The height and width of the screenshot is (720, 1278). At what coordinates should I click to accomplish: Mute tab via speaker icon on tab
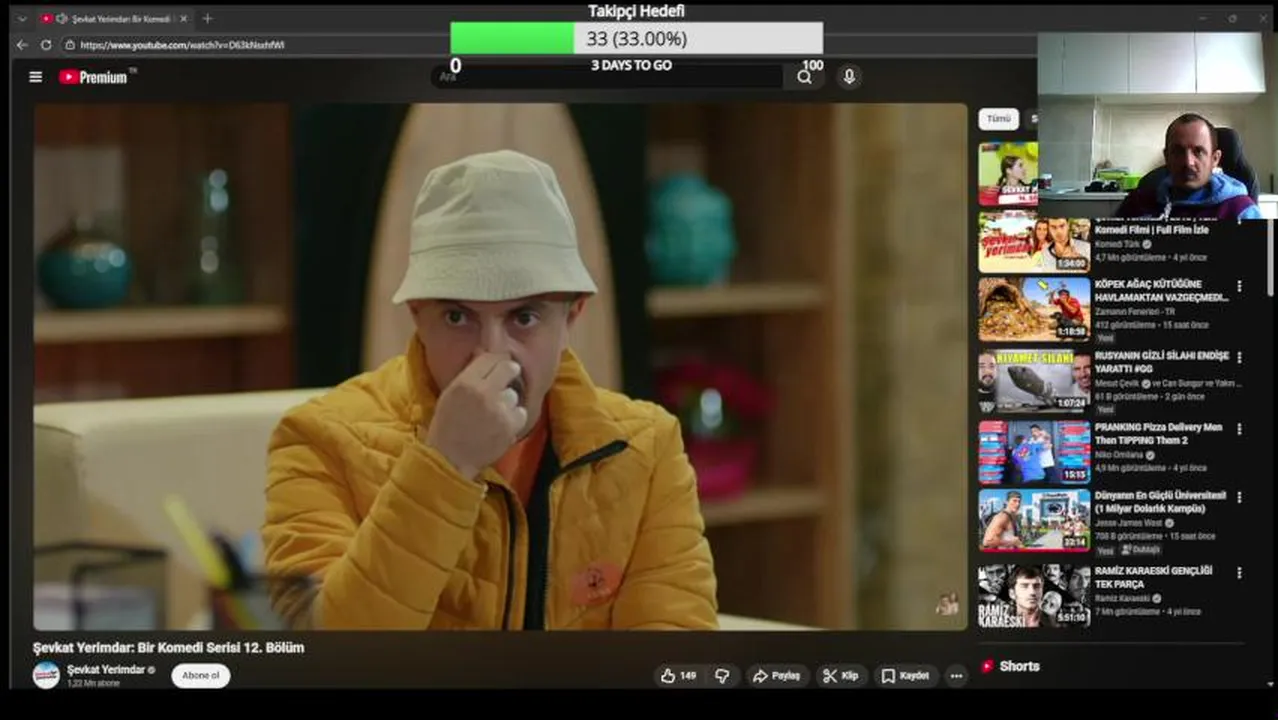coord(62,18)
